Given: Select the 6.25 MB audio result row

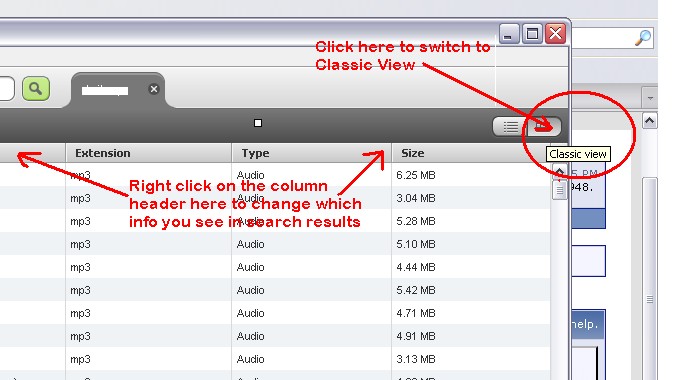Looking at the screenshot, I should tap(275, 175).
